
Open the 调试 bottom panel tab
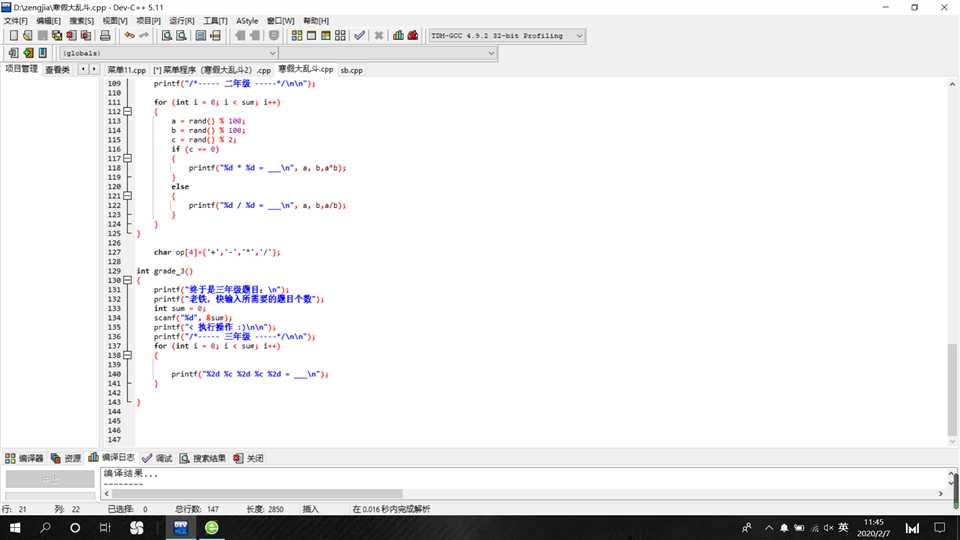157,458
